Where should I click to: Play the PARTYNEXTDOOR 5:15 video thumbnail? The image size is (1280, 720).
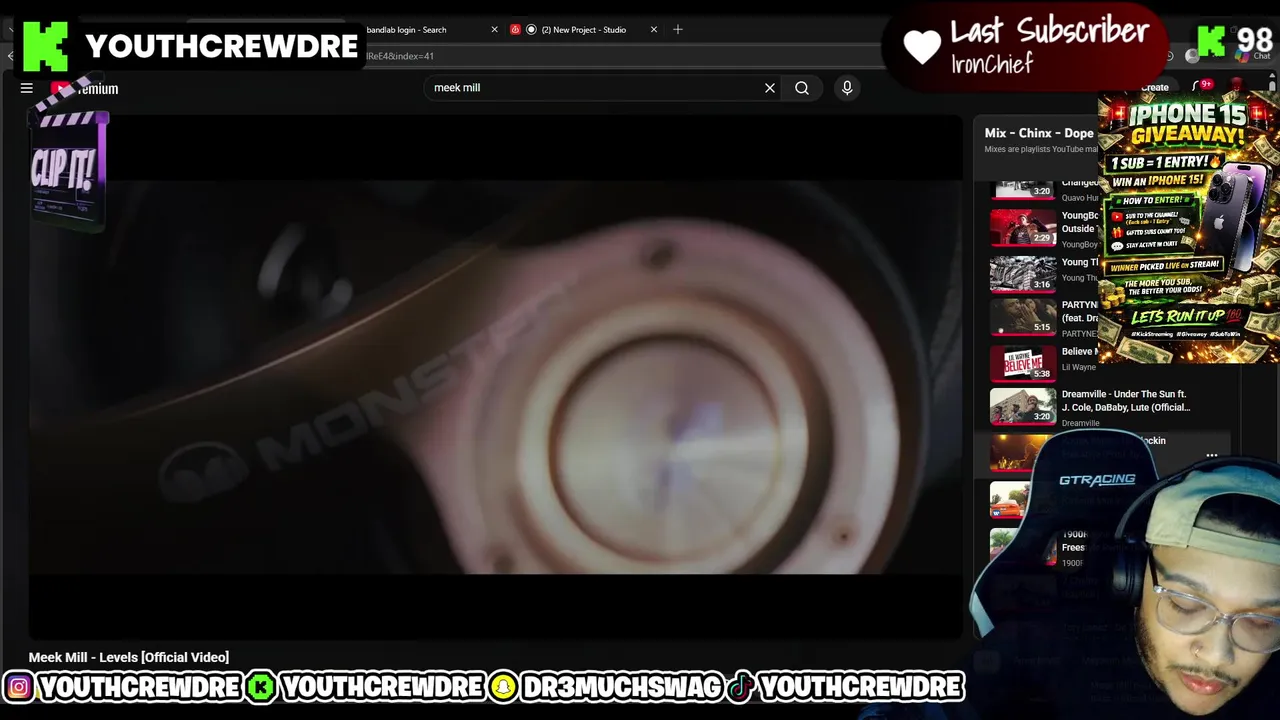point(1023,317)
